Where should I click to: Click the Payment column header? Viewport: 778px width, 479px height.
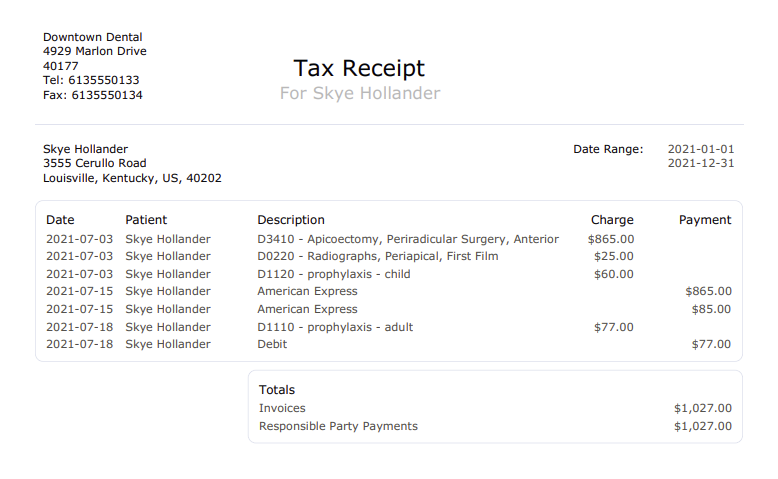tap(705, 220)
